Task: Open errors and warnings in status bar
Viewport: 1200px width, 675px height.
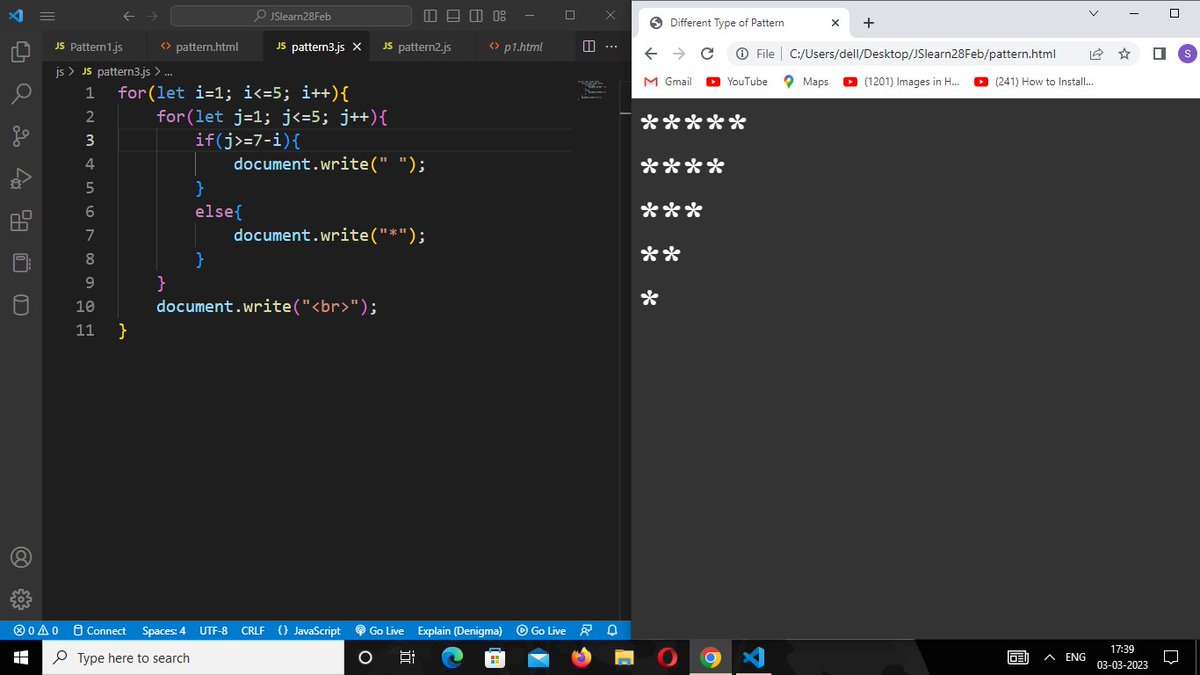Action: (36, 631)
